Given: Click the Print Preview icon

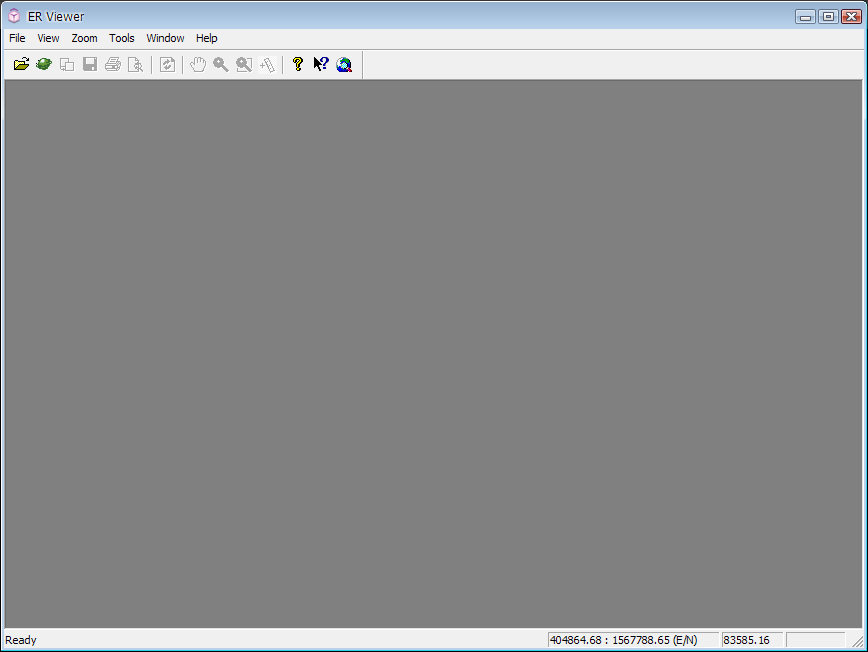Looking at the screenshot, I should click(136, 64).
